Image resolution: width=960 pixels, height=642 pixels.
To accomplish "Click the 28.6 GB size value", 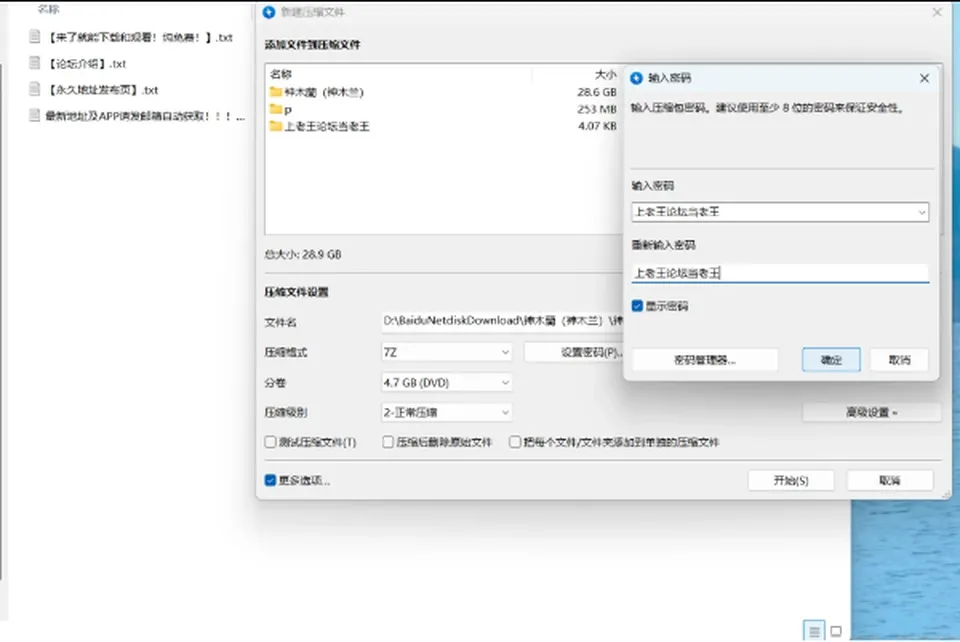I will [597, 92].
